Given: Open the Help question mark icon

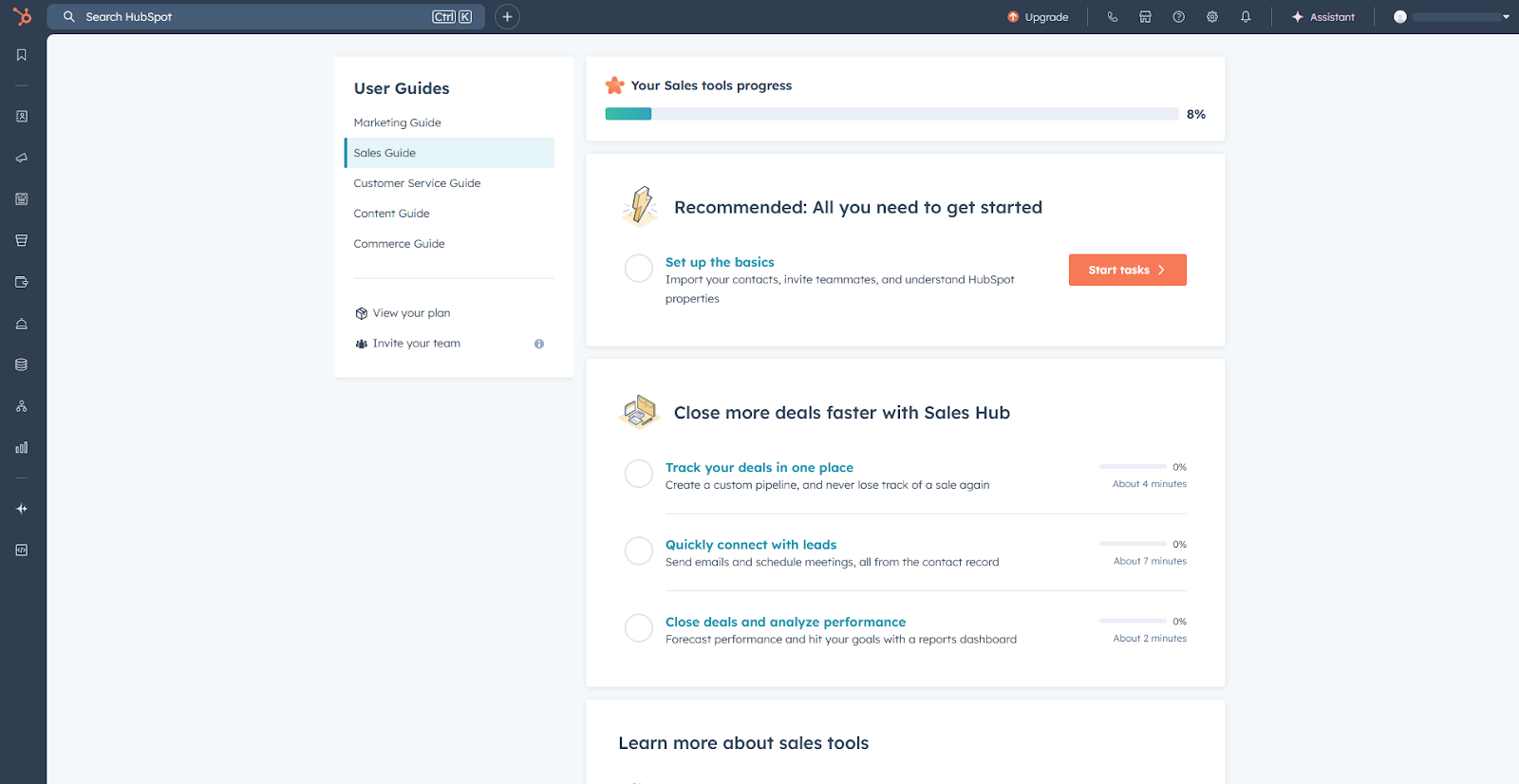Looking at the screenshot, I should tap(1178, 17).
